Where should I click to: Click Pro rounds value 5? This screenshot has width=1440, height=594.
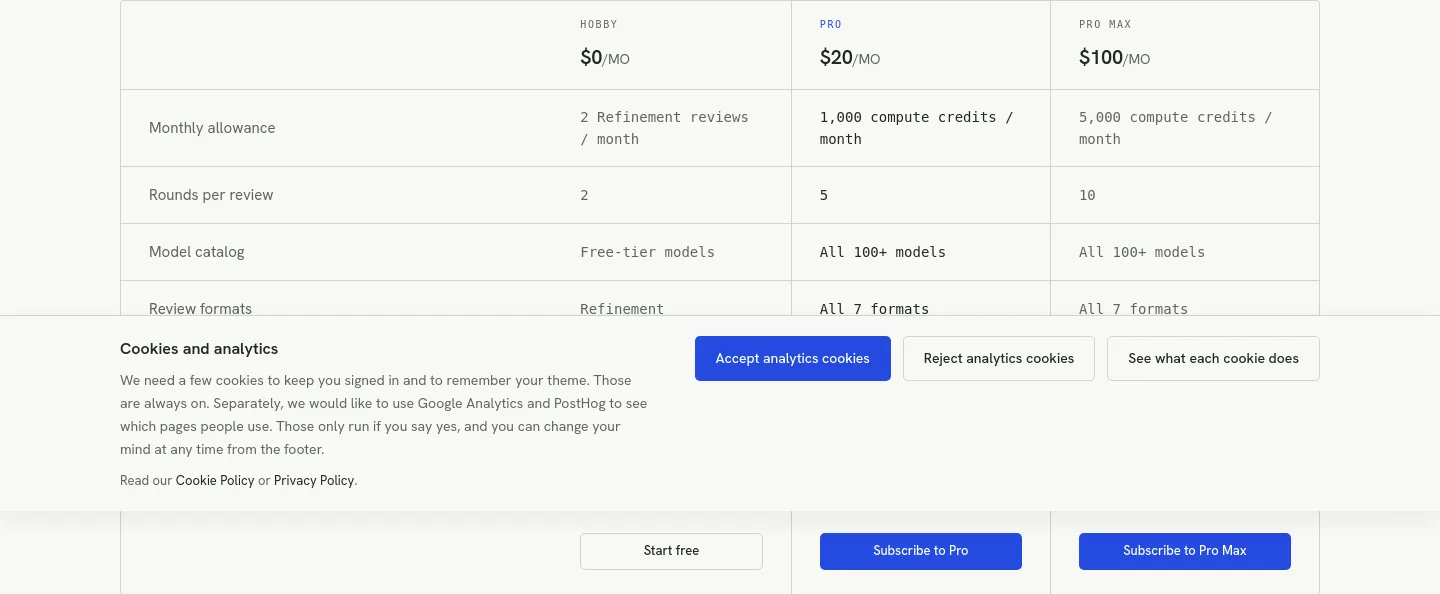coord(824,195)
